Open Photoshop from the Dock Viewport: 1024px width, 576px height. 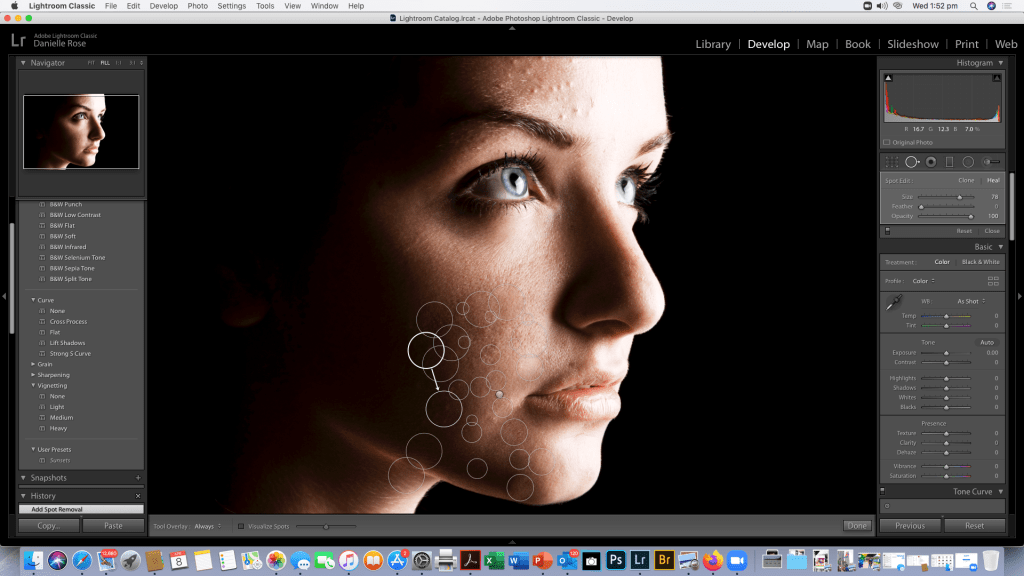point(617,560)
